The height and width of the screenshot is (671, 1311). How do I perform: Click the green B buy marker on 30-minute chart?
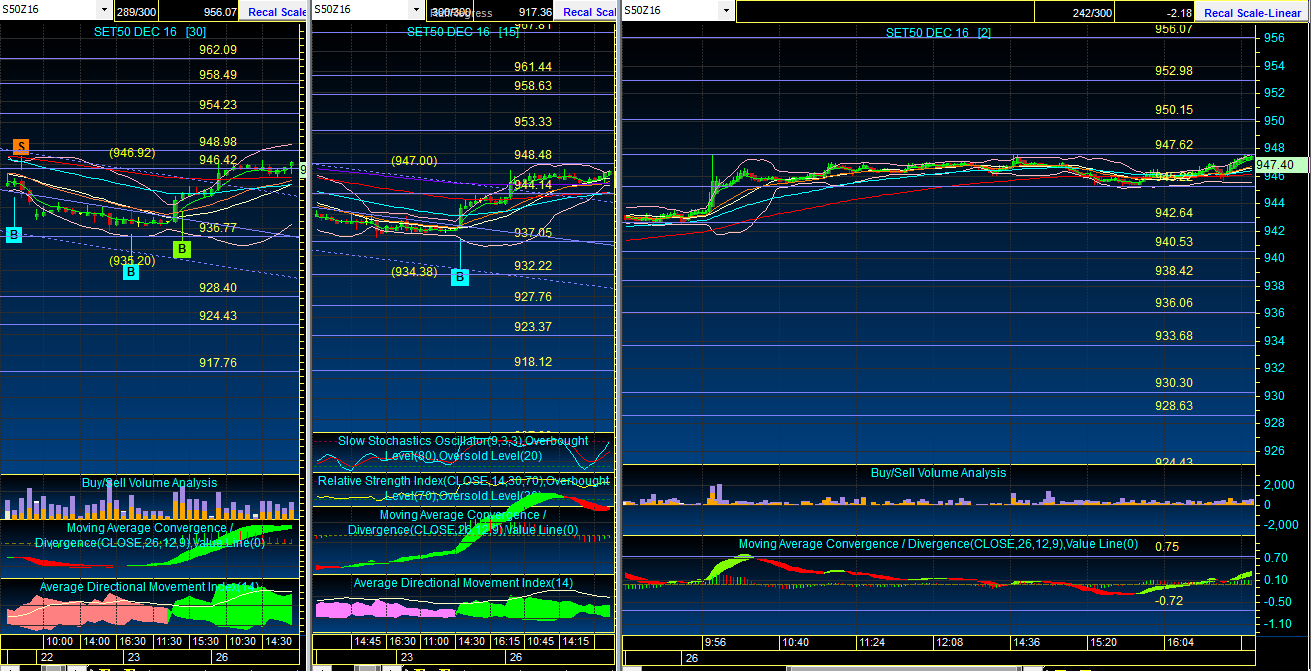tap(181, 249)
